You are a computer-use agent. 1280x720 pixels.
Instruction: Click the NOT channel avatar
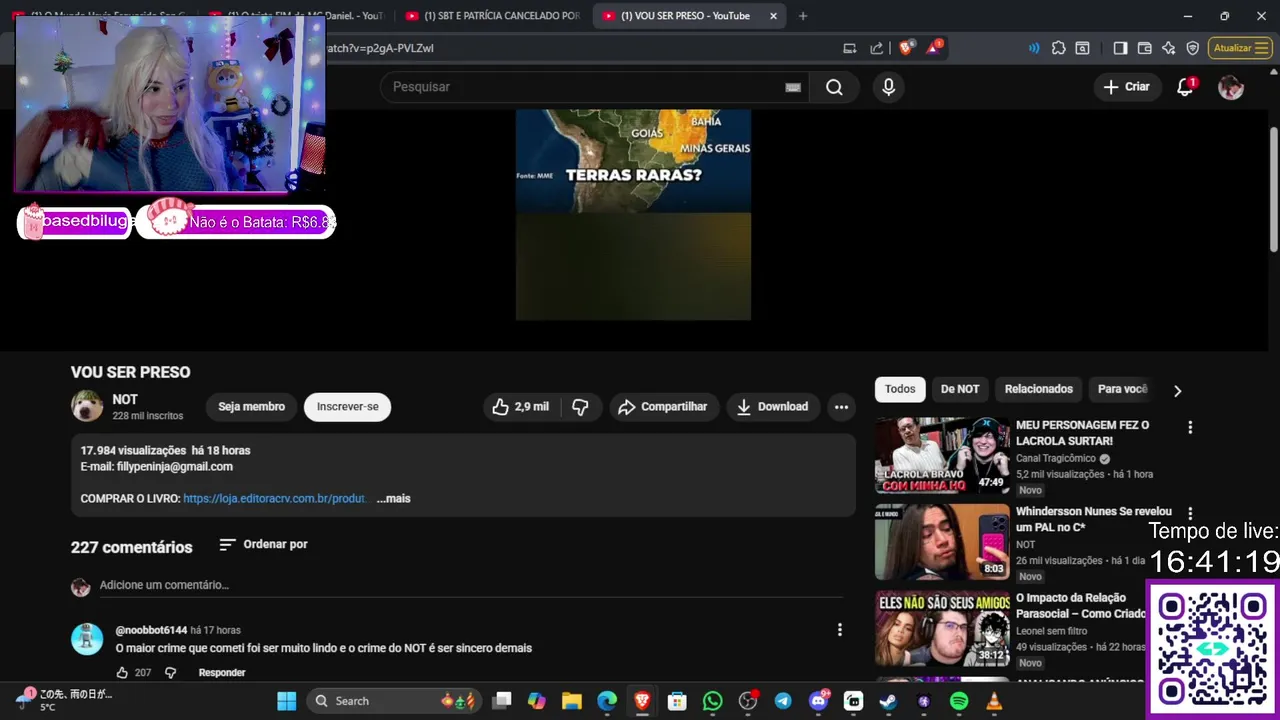tap(87, 407)
